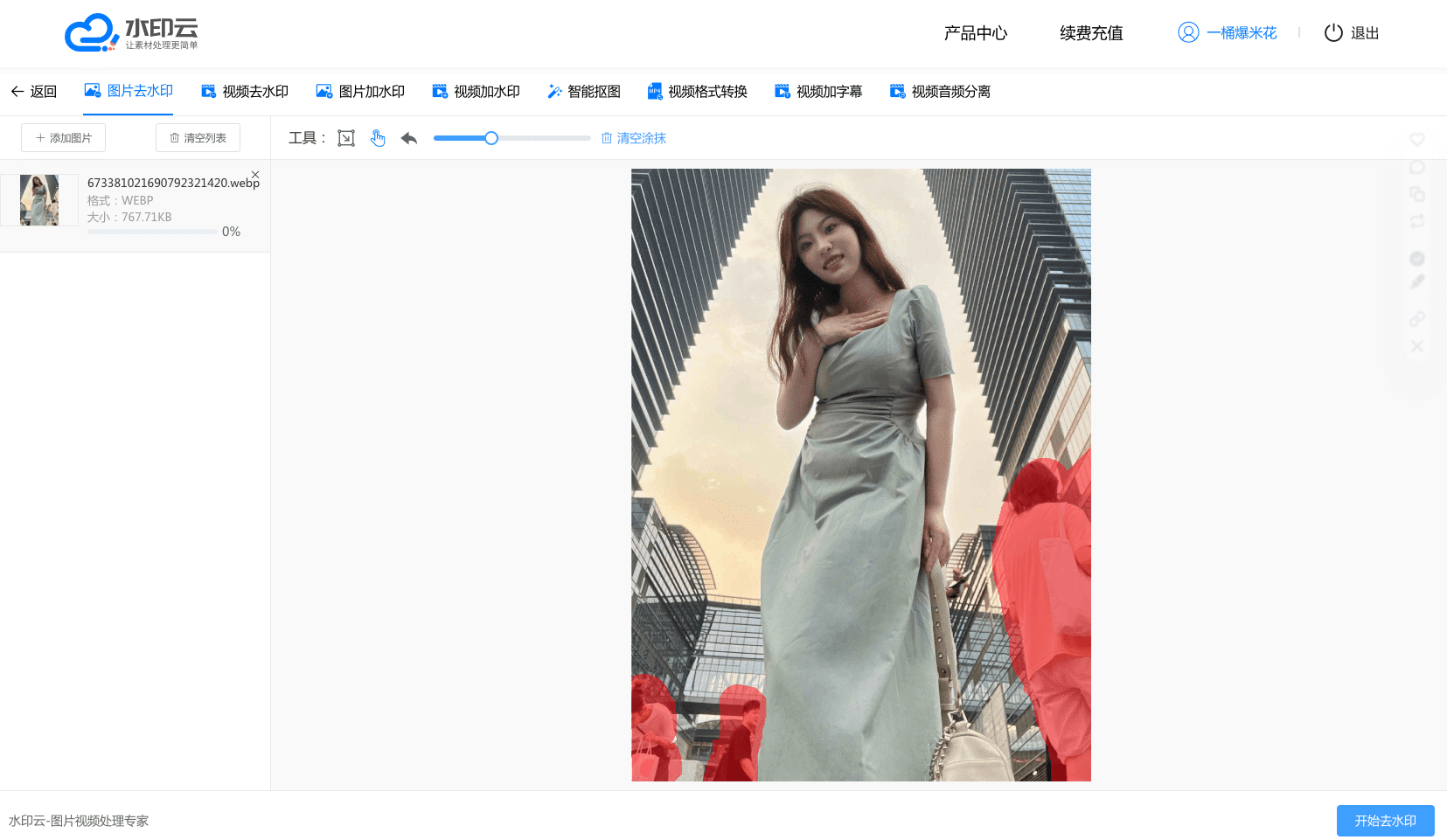Image resolution: width=1447 pixels, height=840 pixels.
Task: Click the 智能抠图 magic wand icon
Action: (554, 91)
